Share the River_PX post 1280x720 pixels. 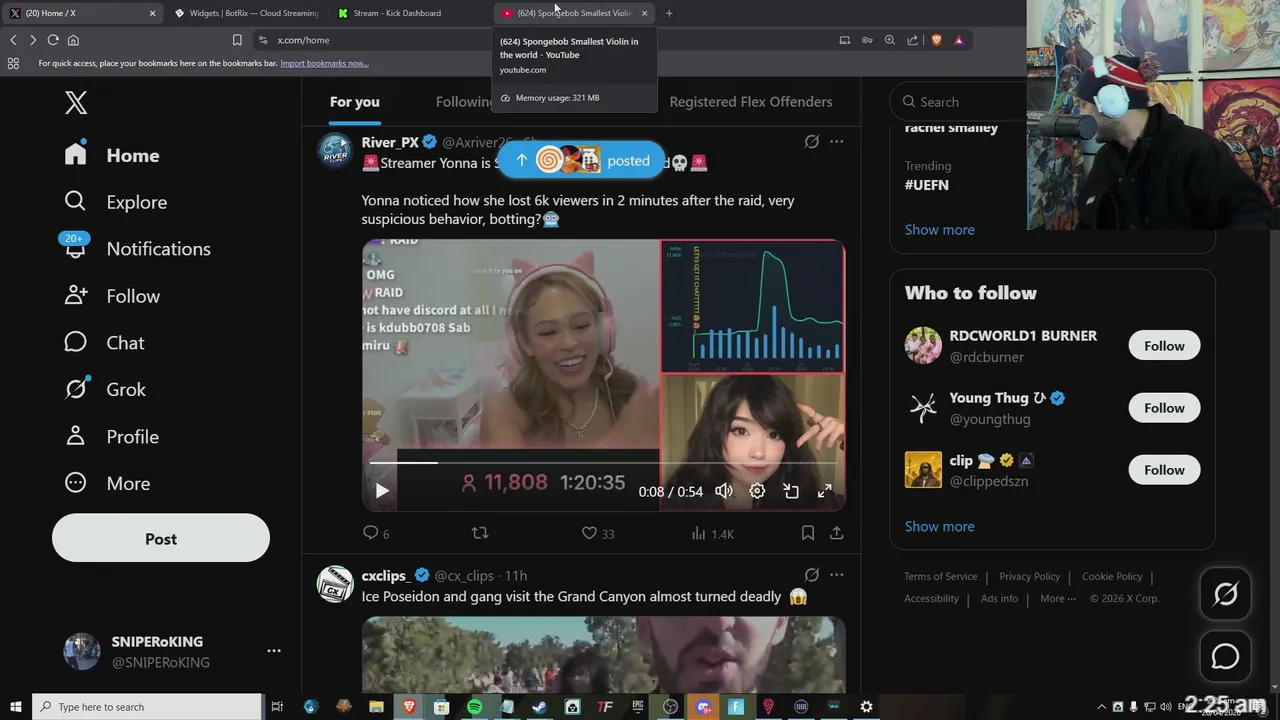(x=837, y=534)
